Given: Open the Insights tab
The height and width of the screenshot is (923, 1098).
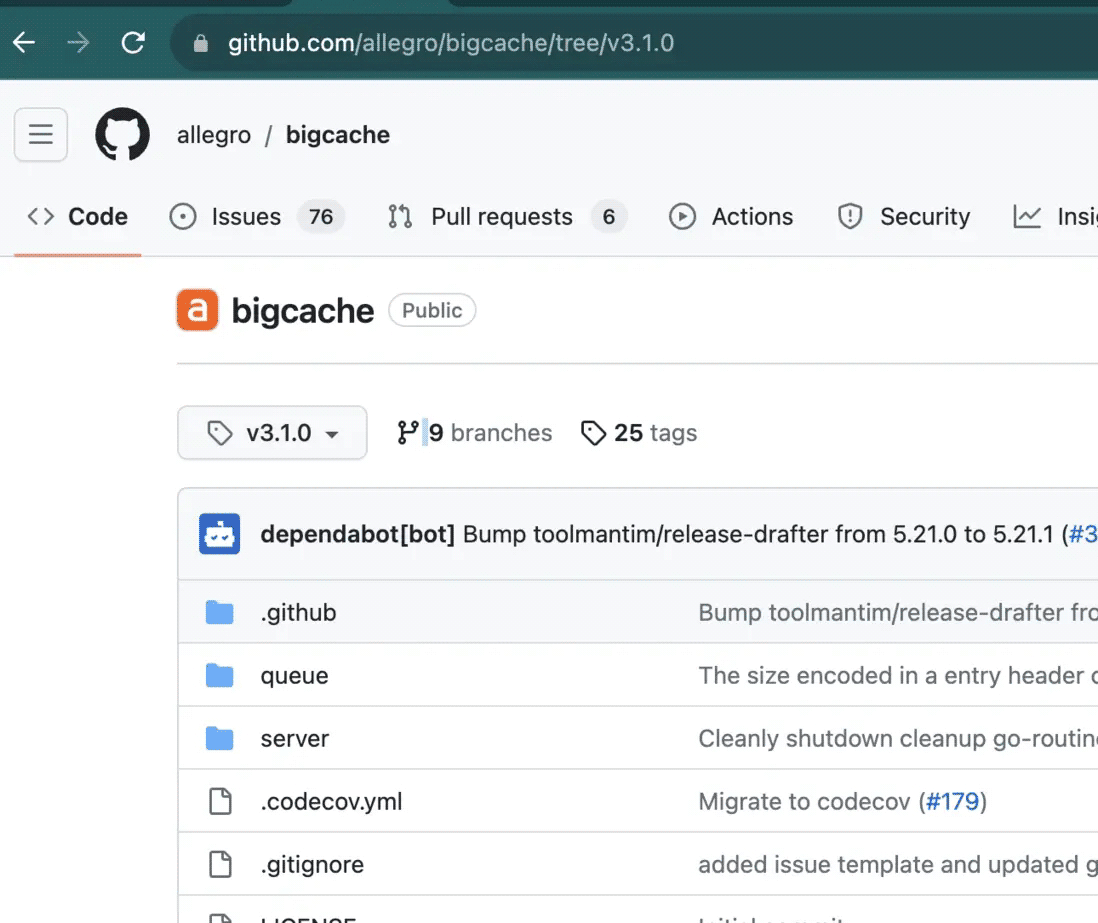Looking at the screenshot, I should point(1055,216).
